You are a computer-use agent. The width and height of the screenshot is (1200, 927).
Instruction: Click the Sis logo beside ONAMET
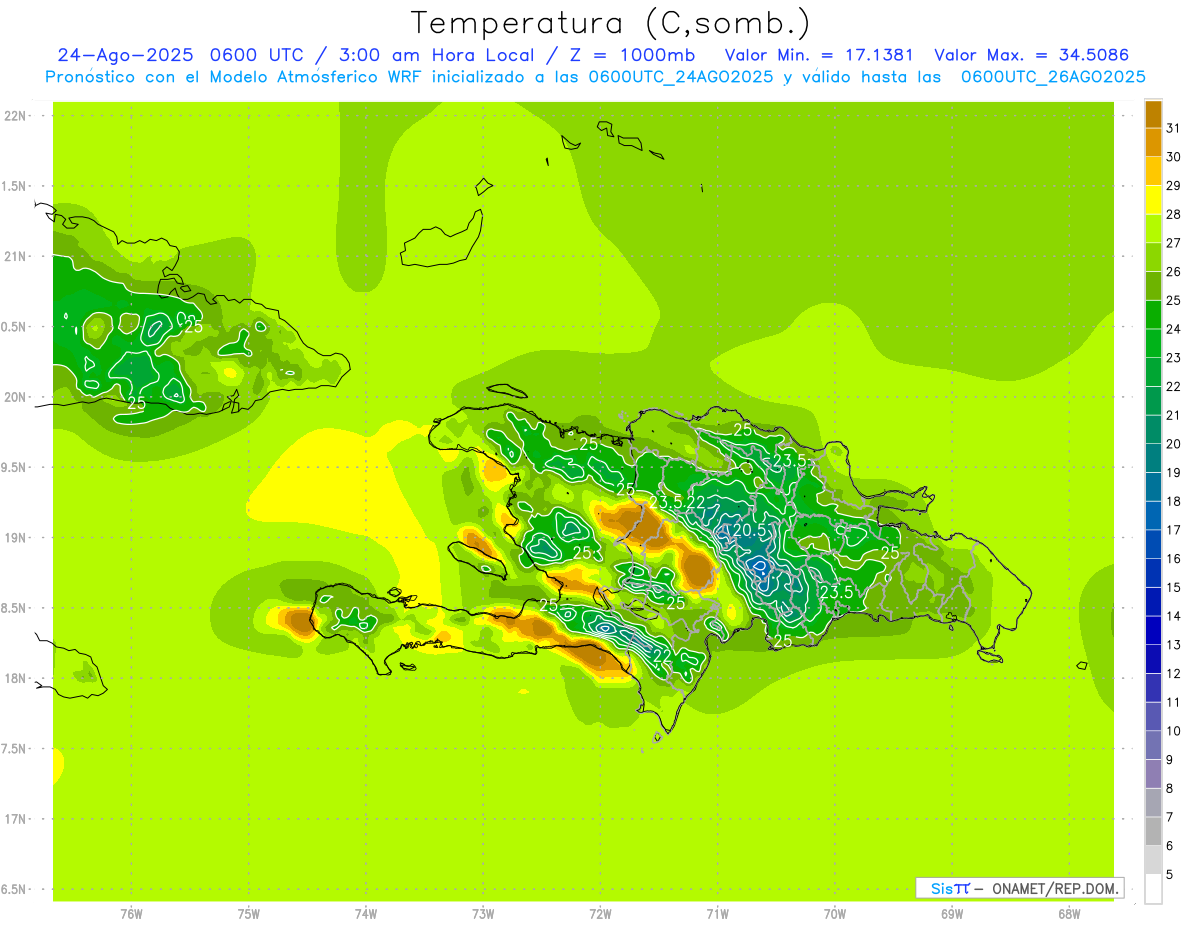pos(949,888)
